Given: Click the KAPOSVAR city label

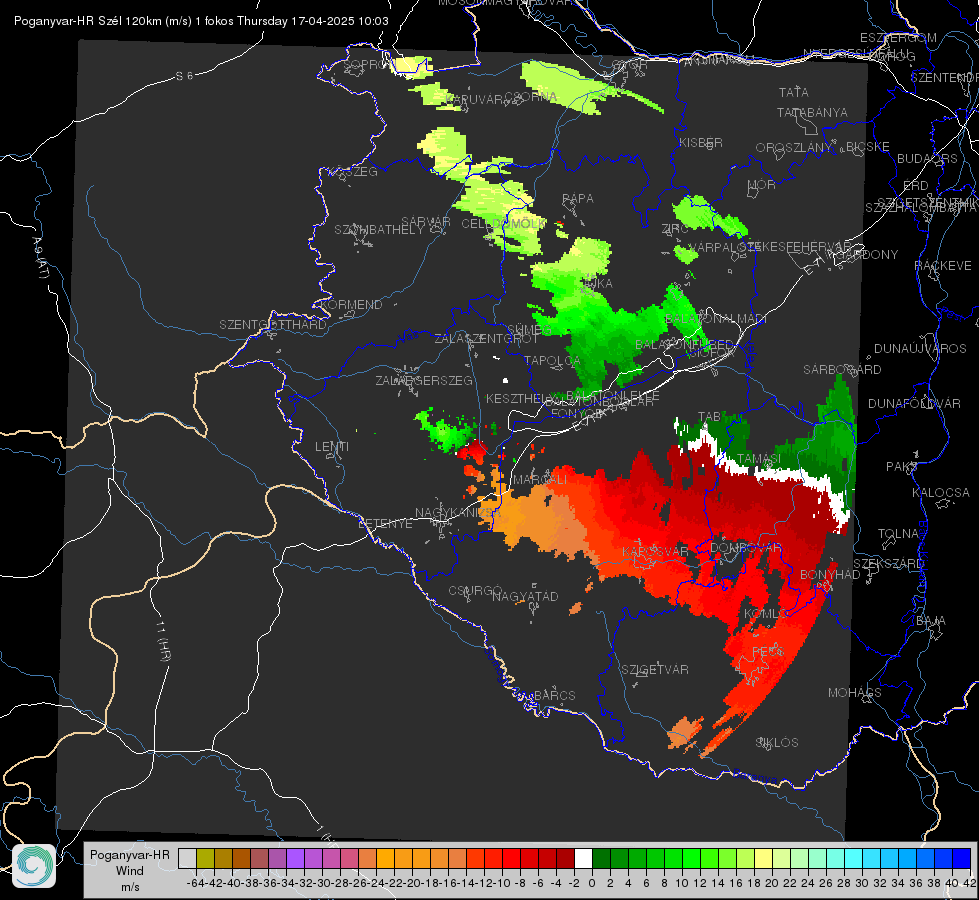Looking at the screenshot, I should (655, 551).
